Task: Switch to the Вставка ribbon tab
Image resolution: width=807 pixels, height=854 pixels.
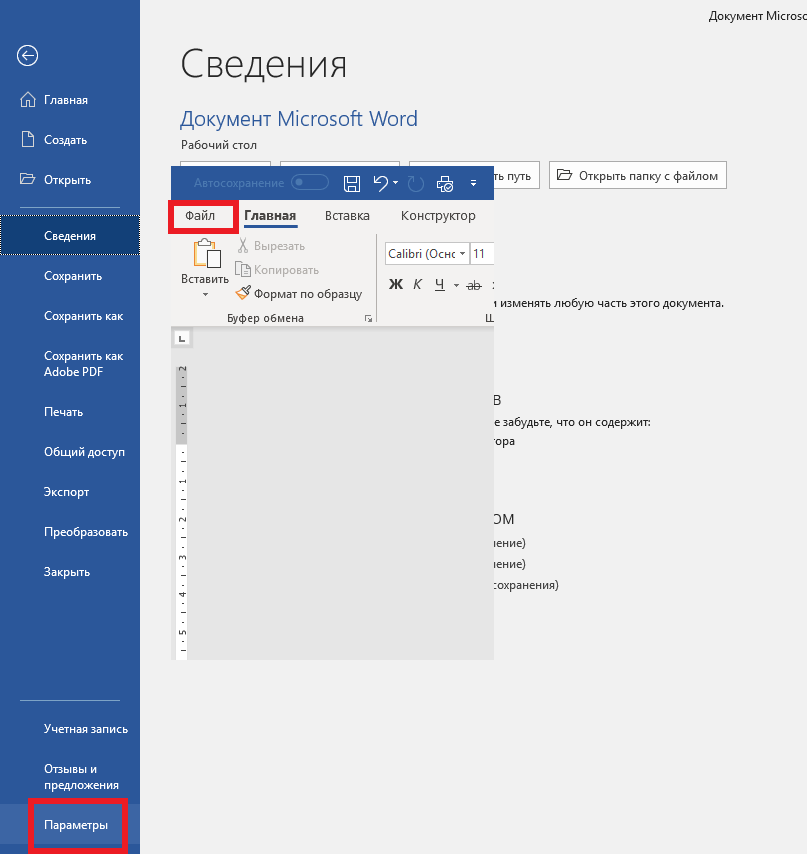Action: pos(347,216)
